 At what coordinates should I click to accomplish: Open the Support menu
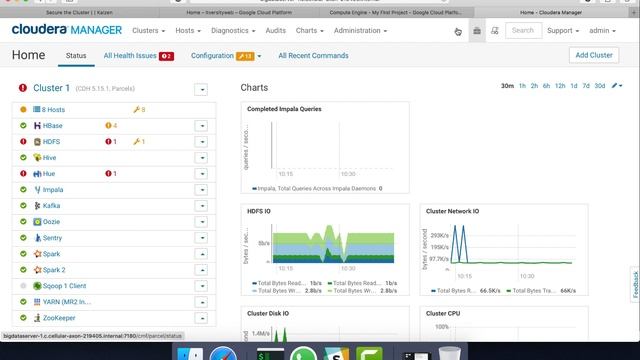point(563,31)
